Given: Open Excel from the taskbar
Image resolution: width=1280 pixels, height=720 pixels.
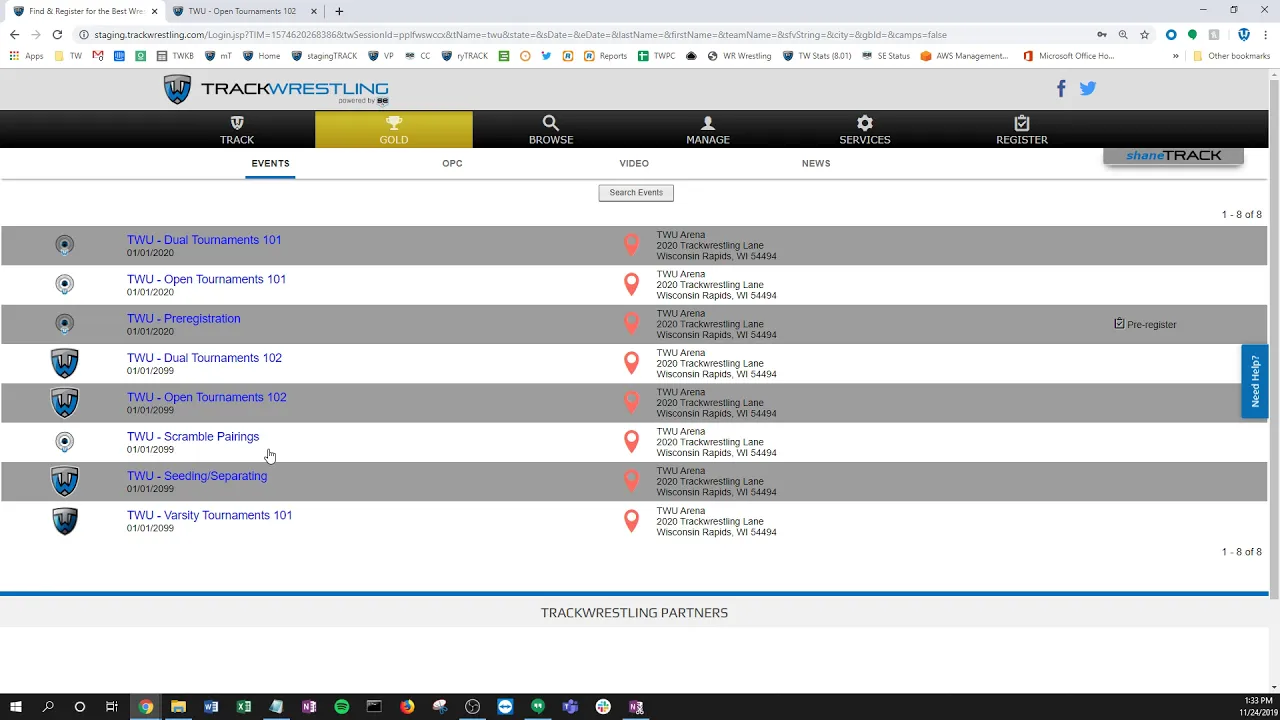Looking at the screenshot, I should [243, 707].
